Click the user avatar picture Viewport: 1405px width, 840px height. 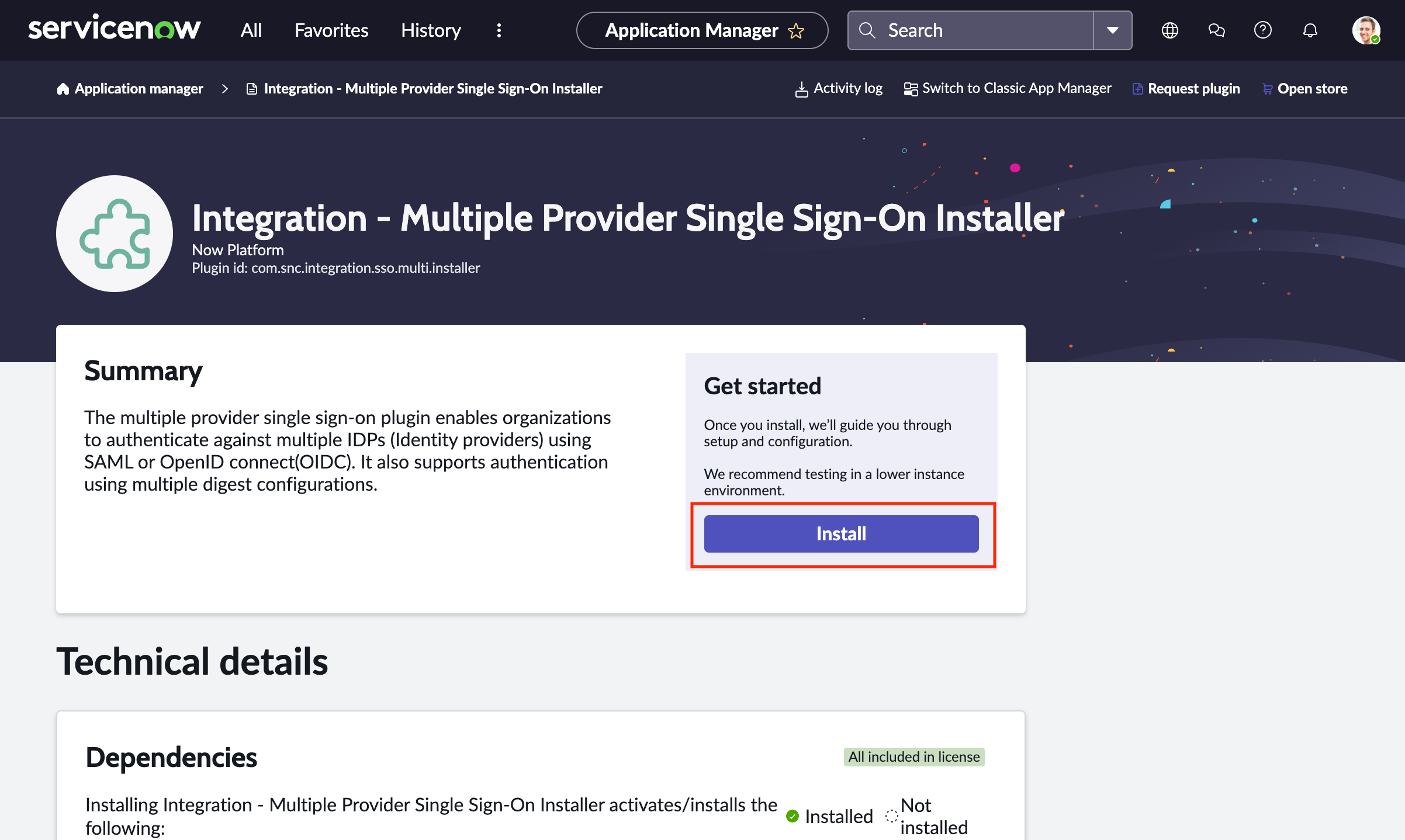(x=1366, y=30)
